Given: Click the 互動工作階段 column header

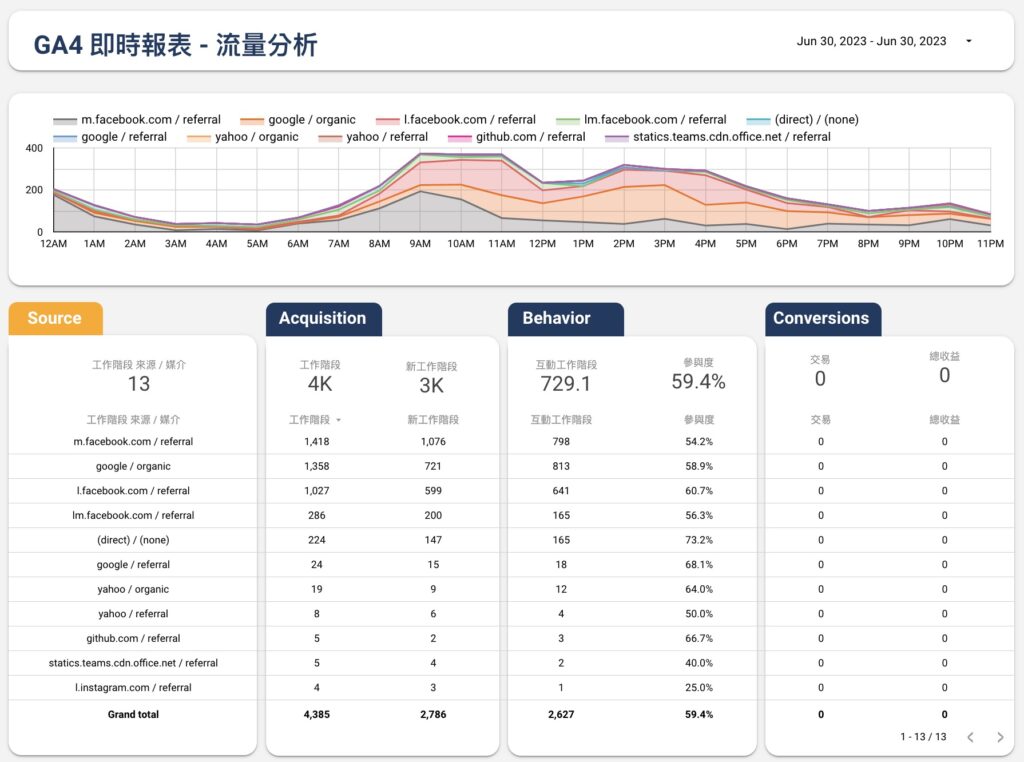Looking at the screenshot, I should [561, 419].
